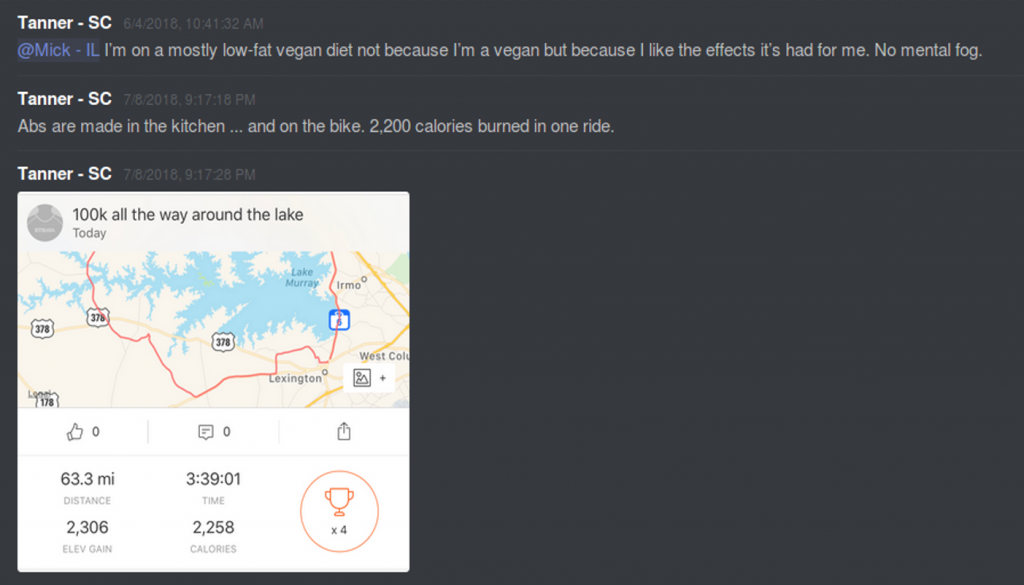Click Tanner - SC username above the vegan diet message

tap(64, 23)
